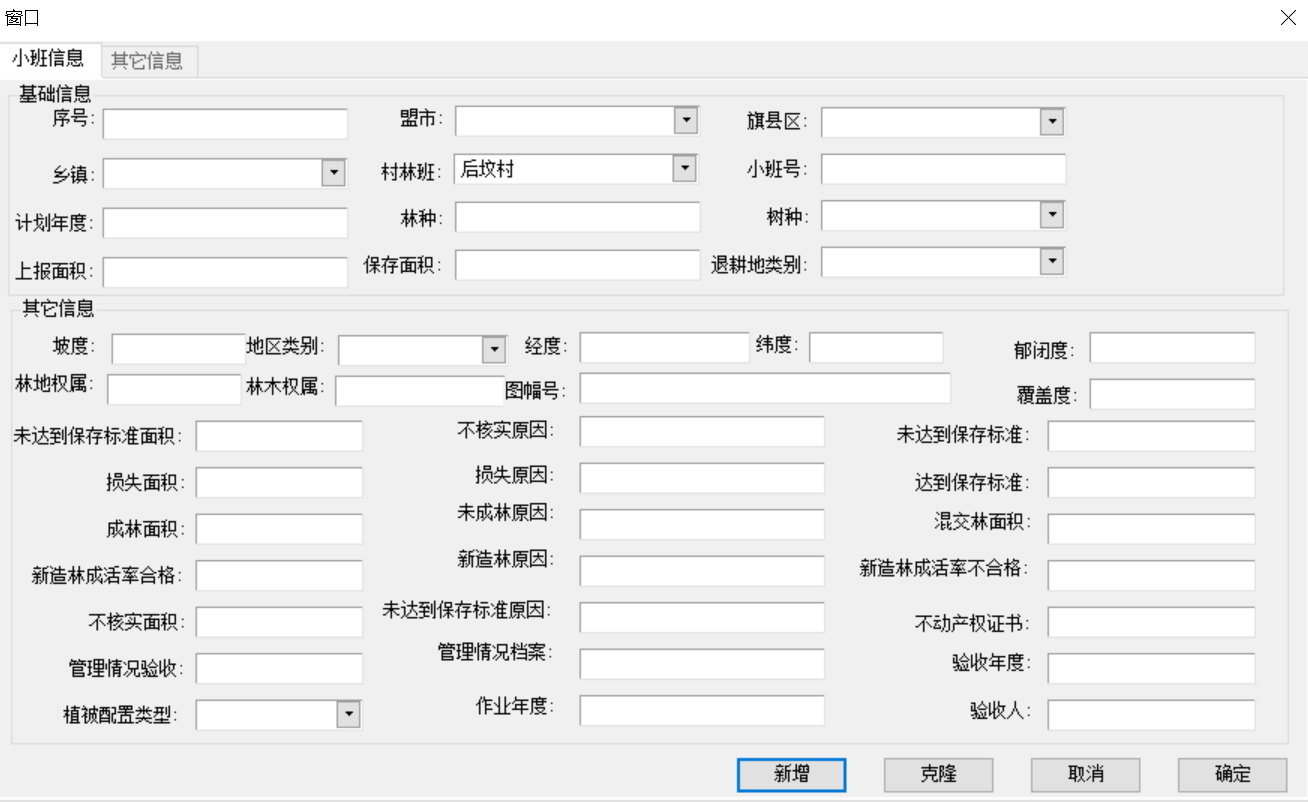The width and height of the screenshot is (1308, 802).
Task: Click the 经度 input field
Action: click(664, 348)
